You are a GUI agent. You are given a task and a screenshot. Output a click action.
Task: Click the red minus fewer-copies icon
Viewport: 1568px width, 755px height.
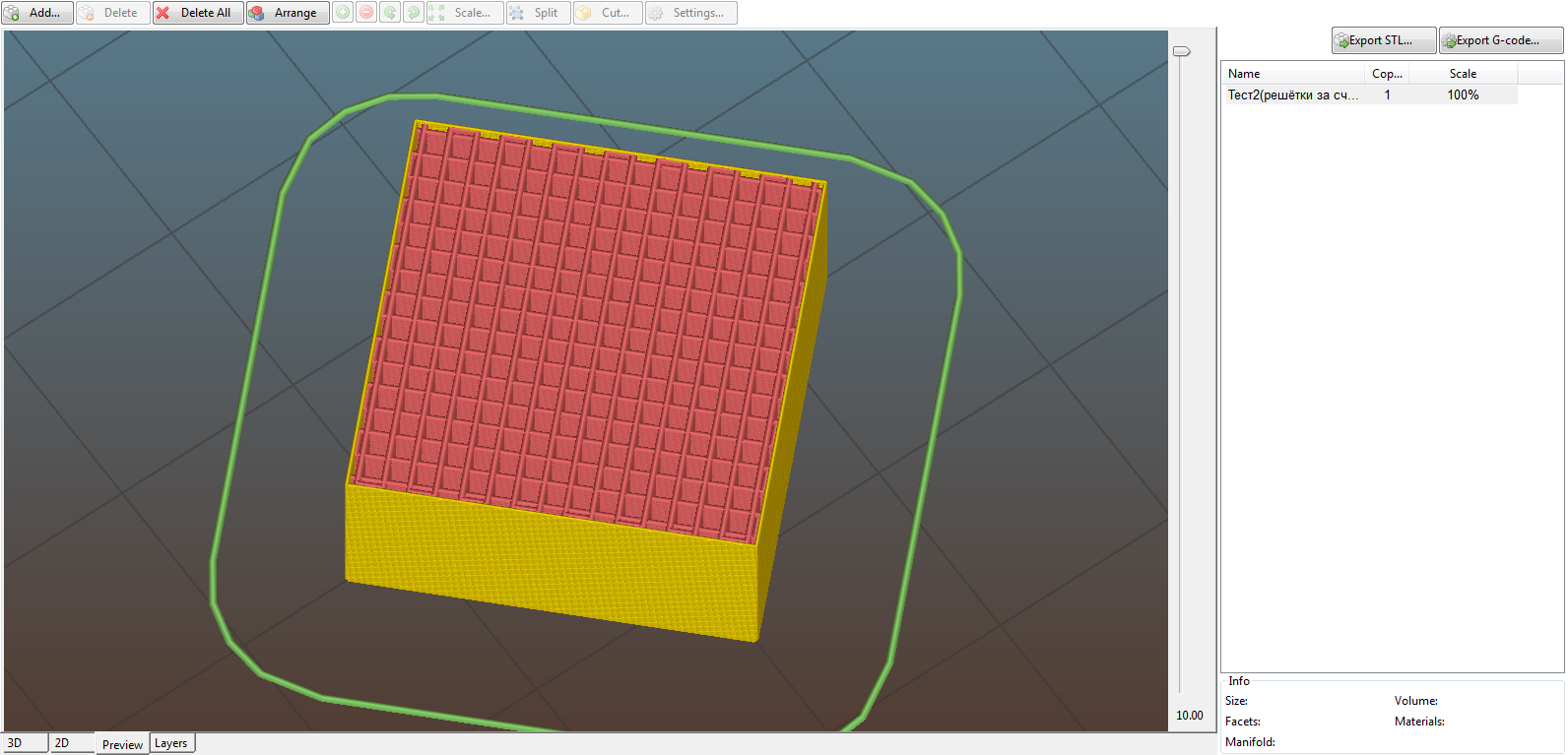[366, 13]
